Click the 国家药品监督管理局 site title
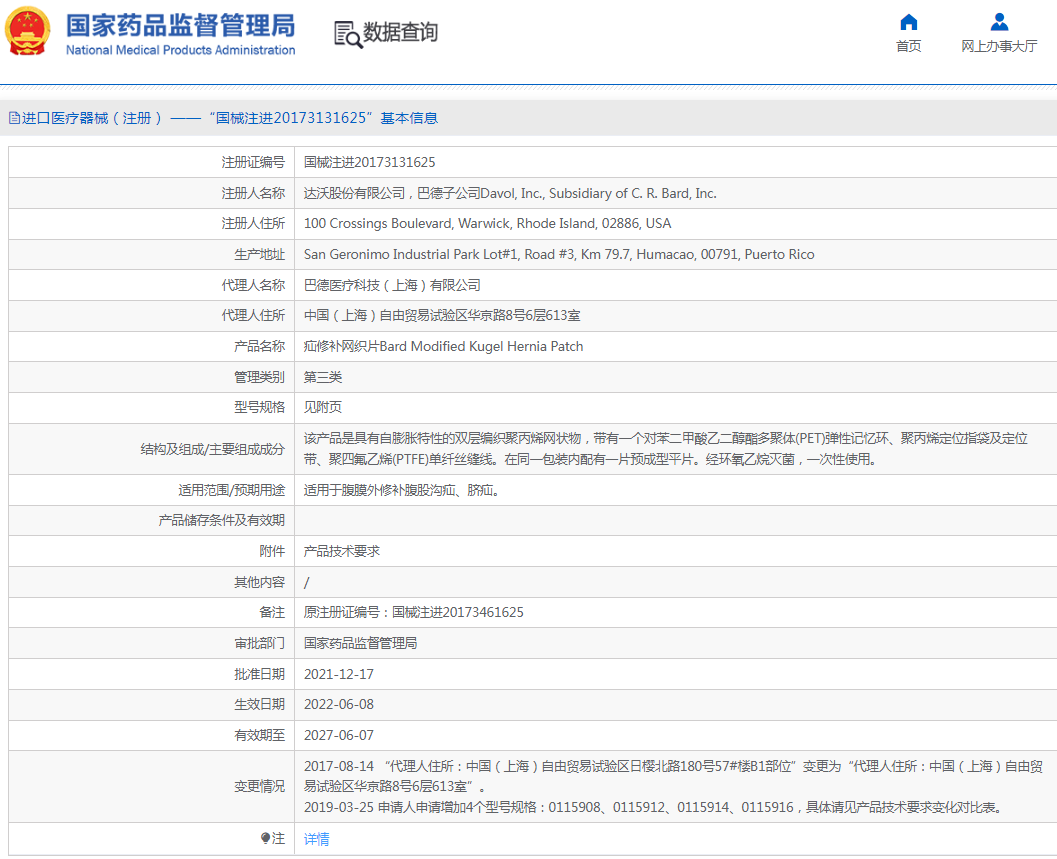The height and width of the screenshot is (859, 1057). (180, 24)
